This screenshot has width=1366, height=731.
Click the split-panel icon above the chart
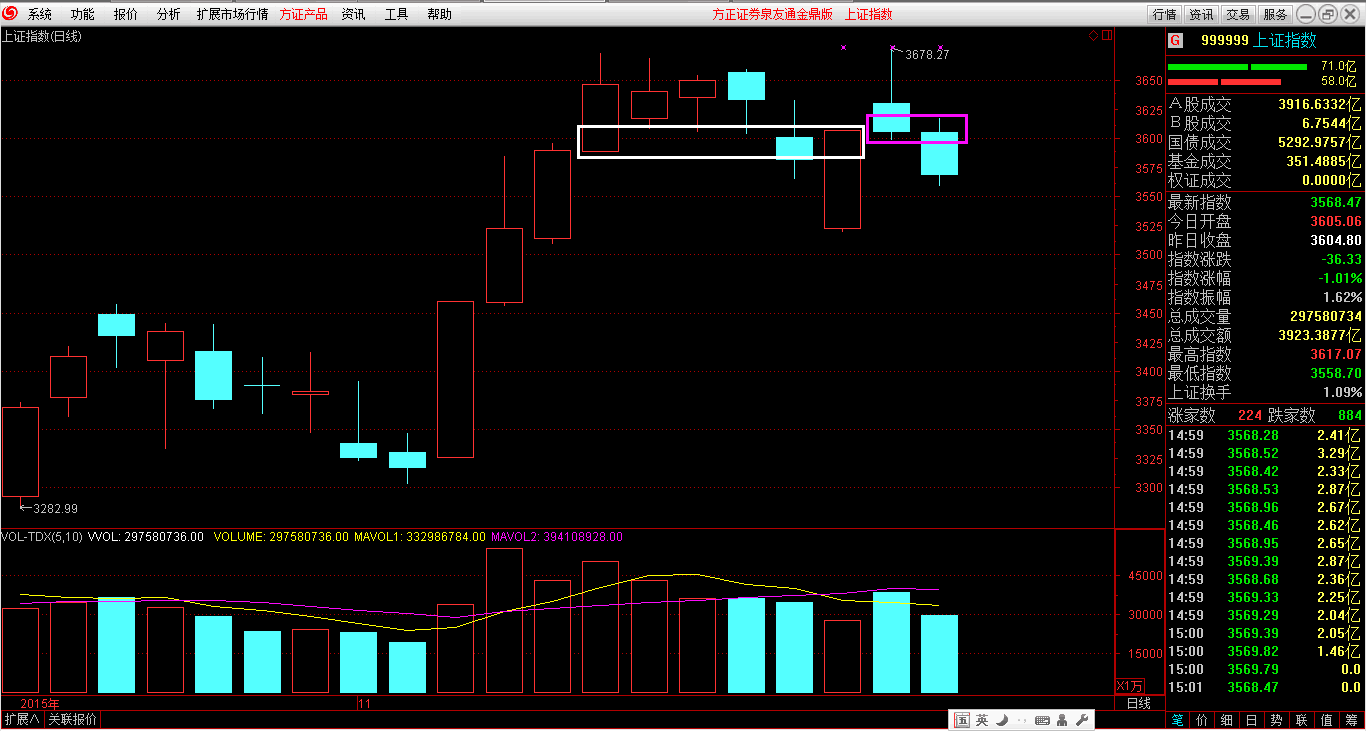pos(1106,36)
